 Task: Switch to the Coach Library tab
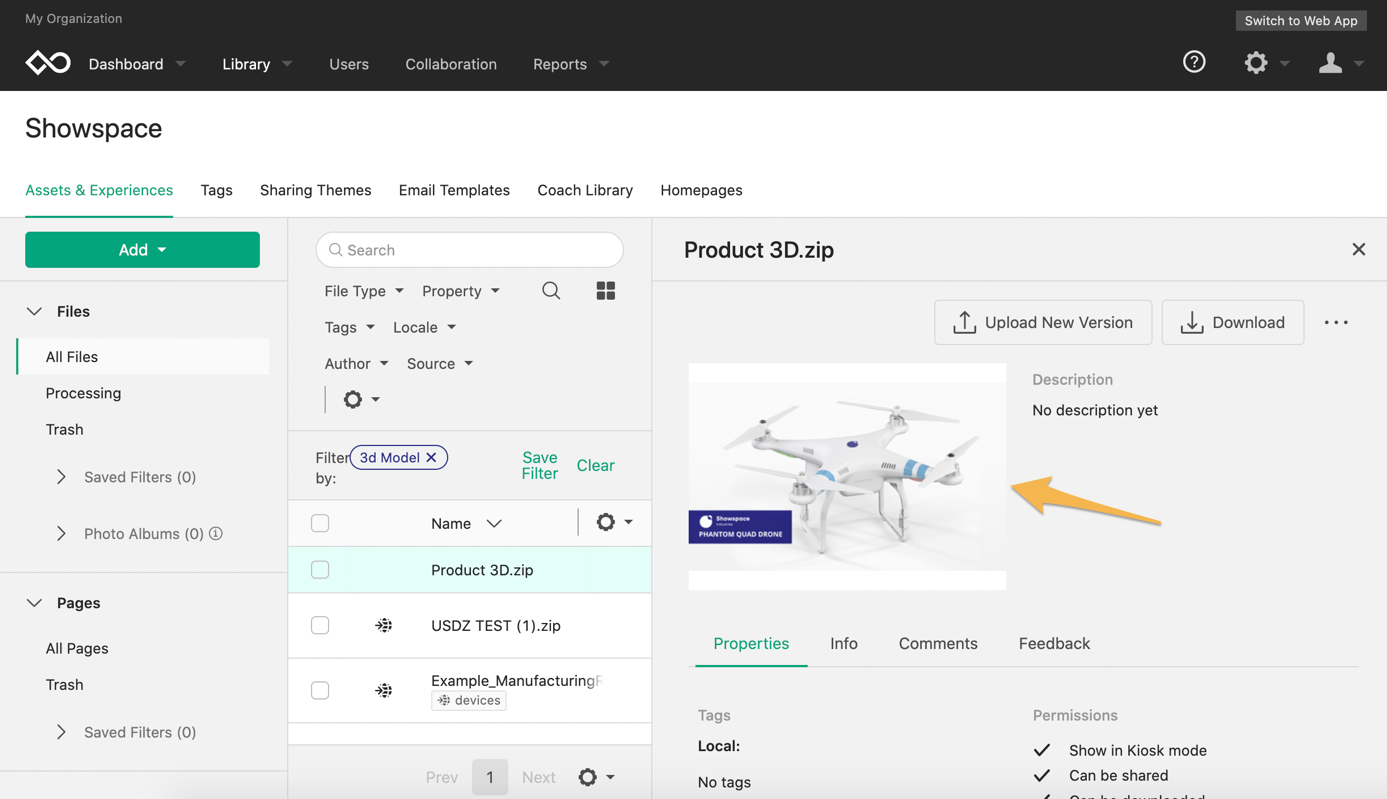pos(585,190)
